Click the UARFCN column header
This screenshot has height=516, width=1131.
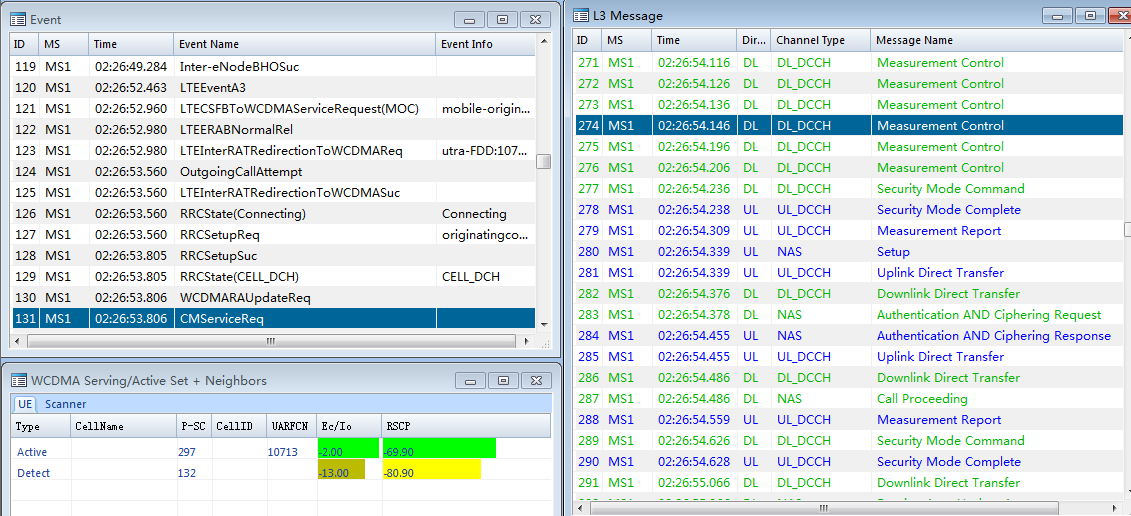click(290, 426)
